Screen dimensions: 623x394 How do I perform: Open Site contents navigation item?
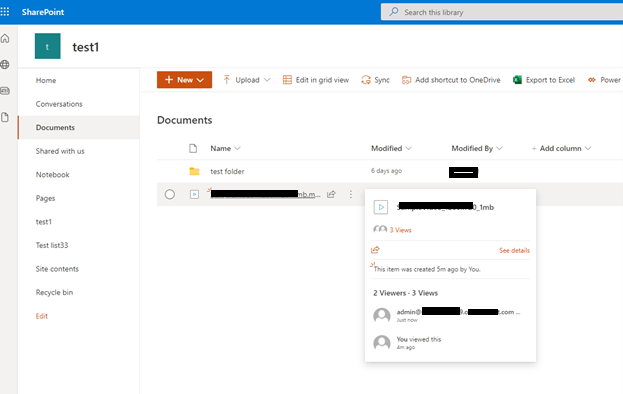[x=57, y=269]
